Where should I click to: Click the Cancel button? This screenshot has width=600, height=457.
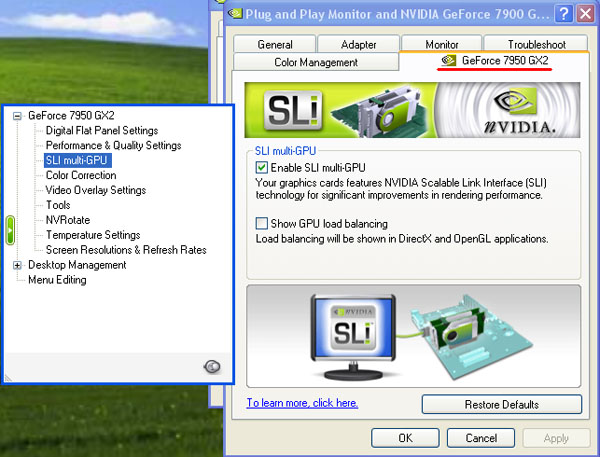click(481, 438)
